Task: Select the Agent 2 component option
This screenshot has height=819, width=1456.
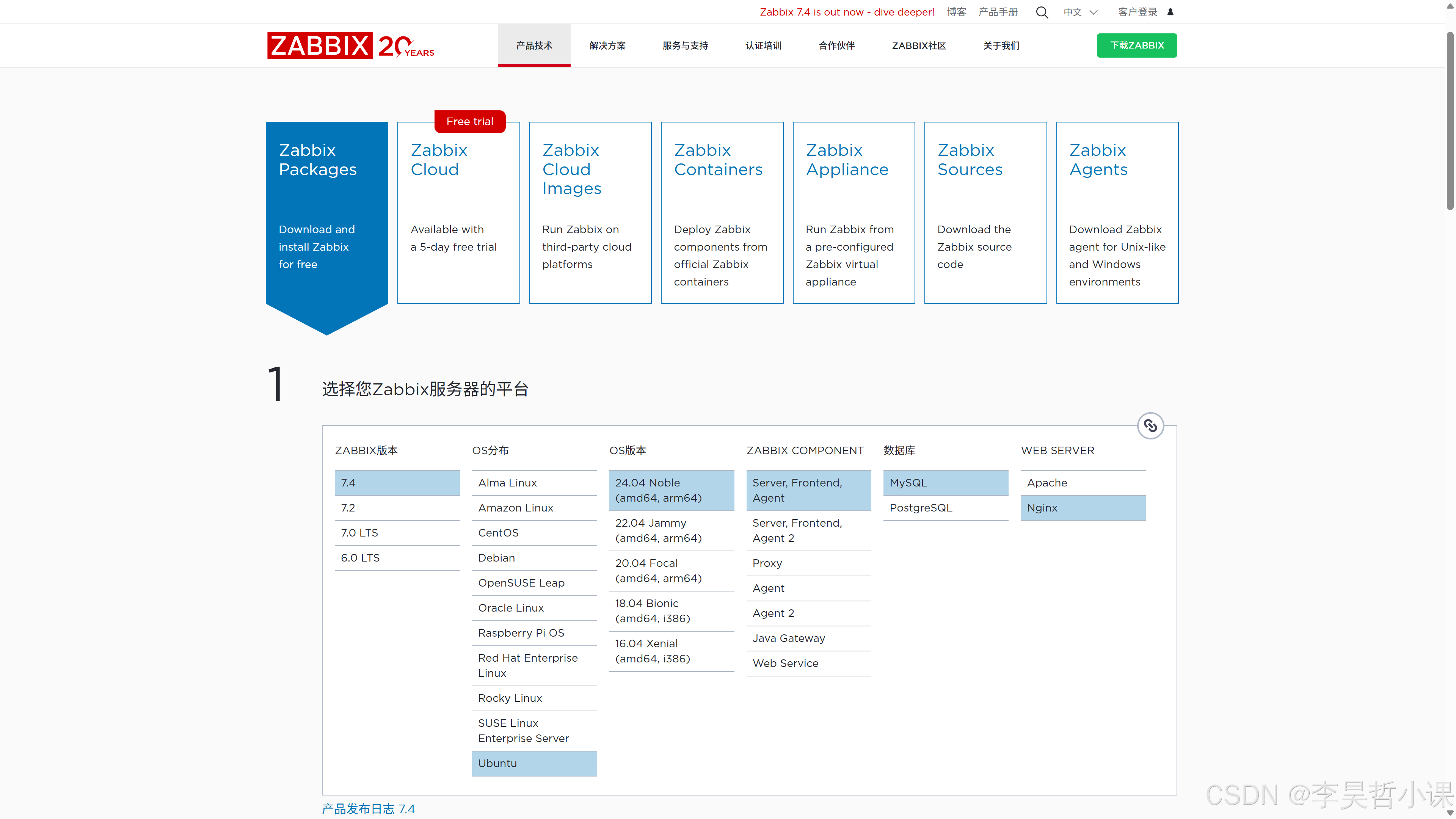Action: pyautogui.click(x=808, y=613)
